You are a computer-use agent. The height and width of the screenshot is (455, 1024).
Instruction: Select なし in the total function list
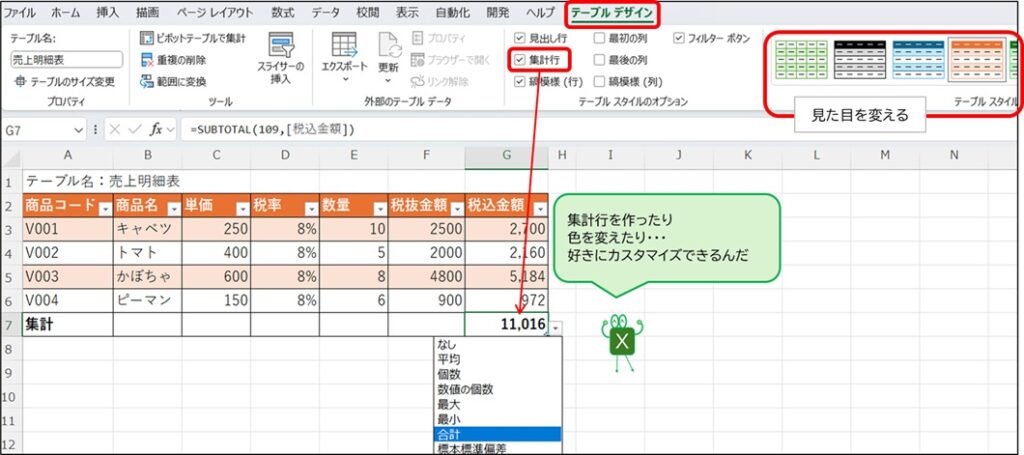tap(497, 344)
